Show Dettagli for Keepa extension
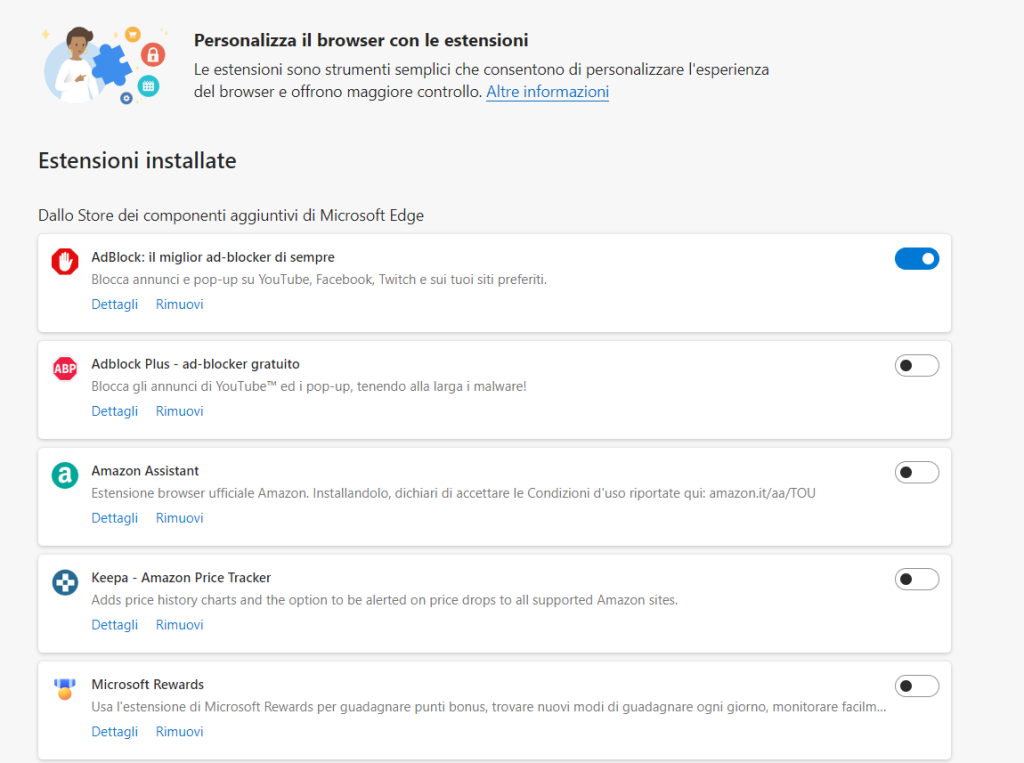This screenshot has height=763, width=1024. (115, 625)
